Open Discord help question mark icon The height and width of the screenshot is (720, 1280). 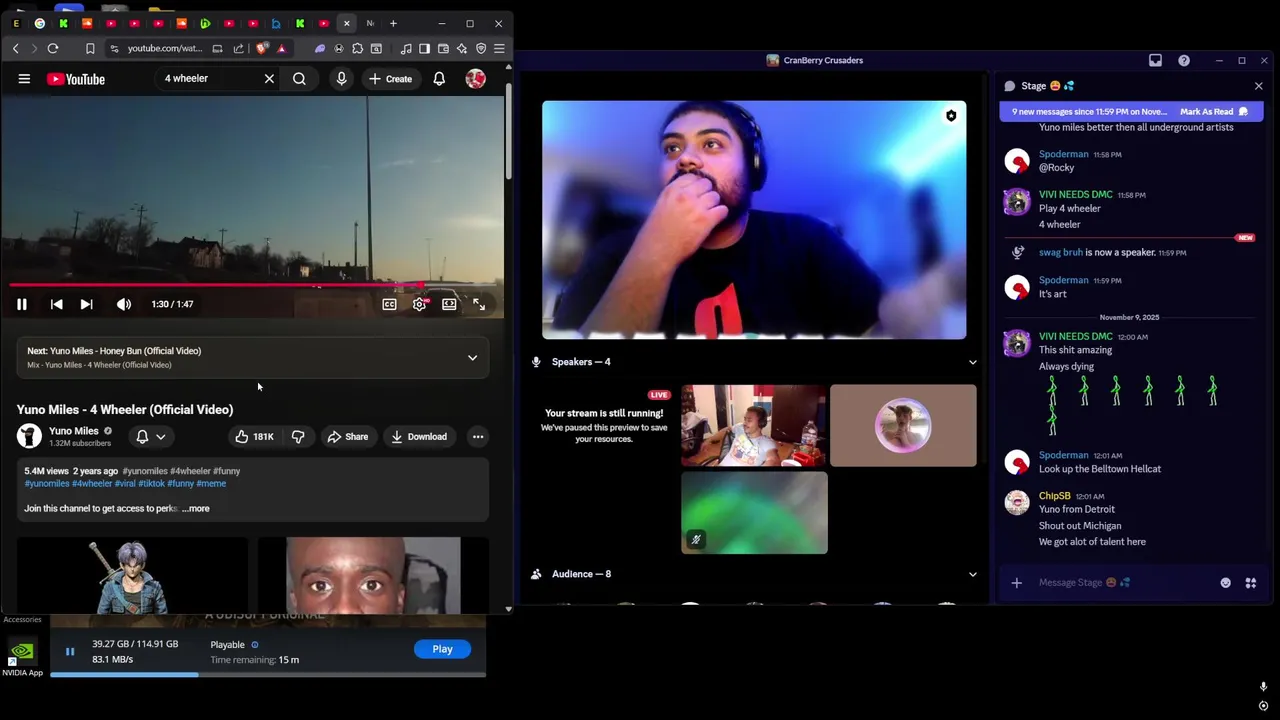point(1184,60)
